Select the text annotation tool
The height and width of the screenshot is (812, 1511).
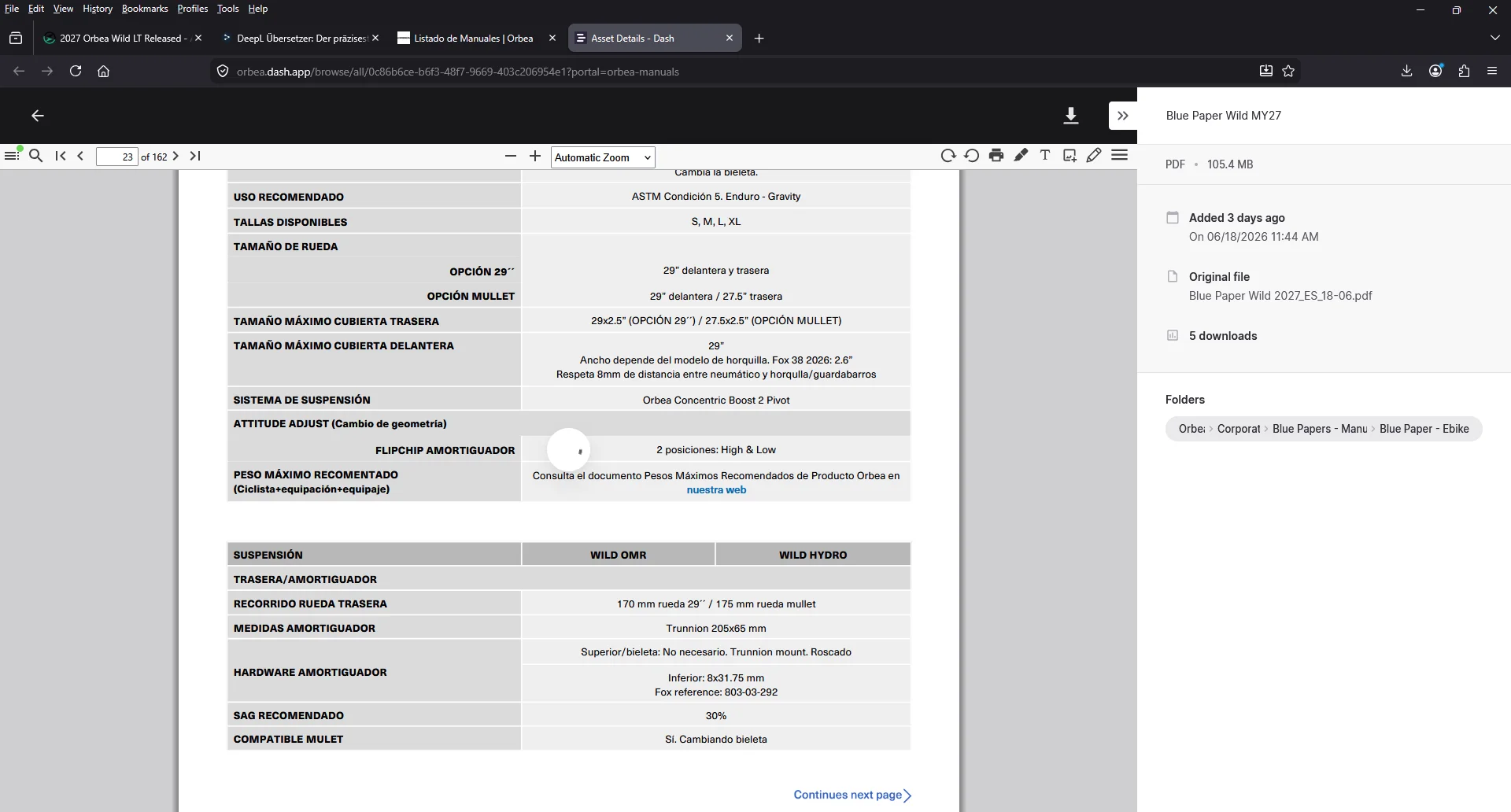point(1045,156)
